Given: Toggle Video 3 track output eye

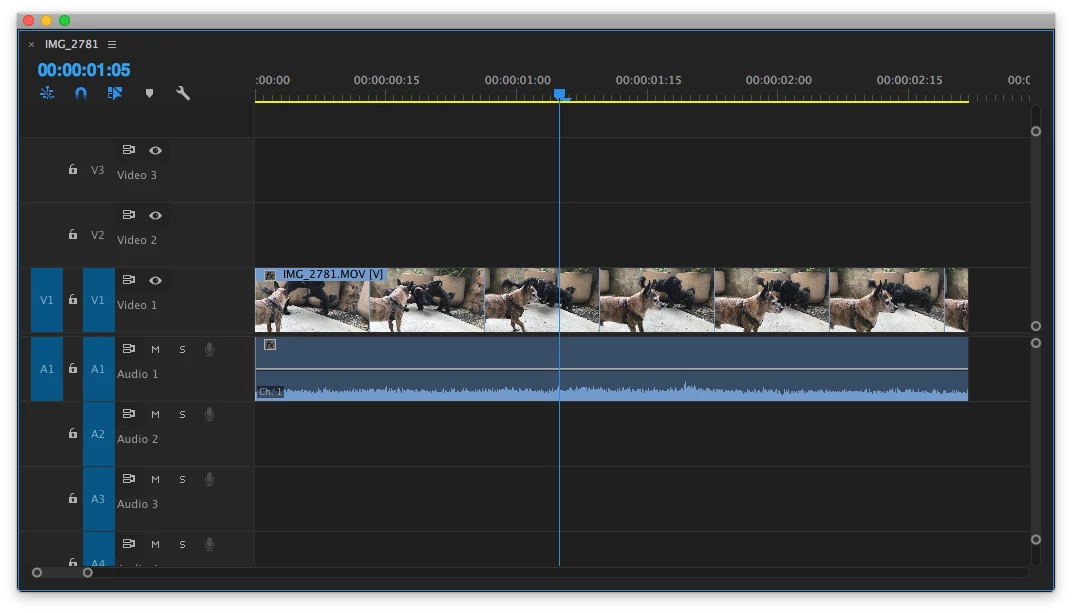Looking at the screenshot, I should 156,150.
